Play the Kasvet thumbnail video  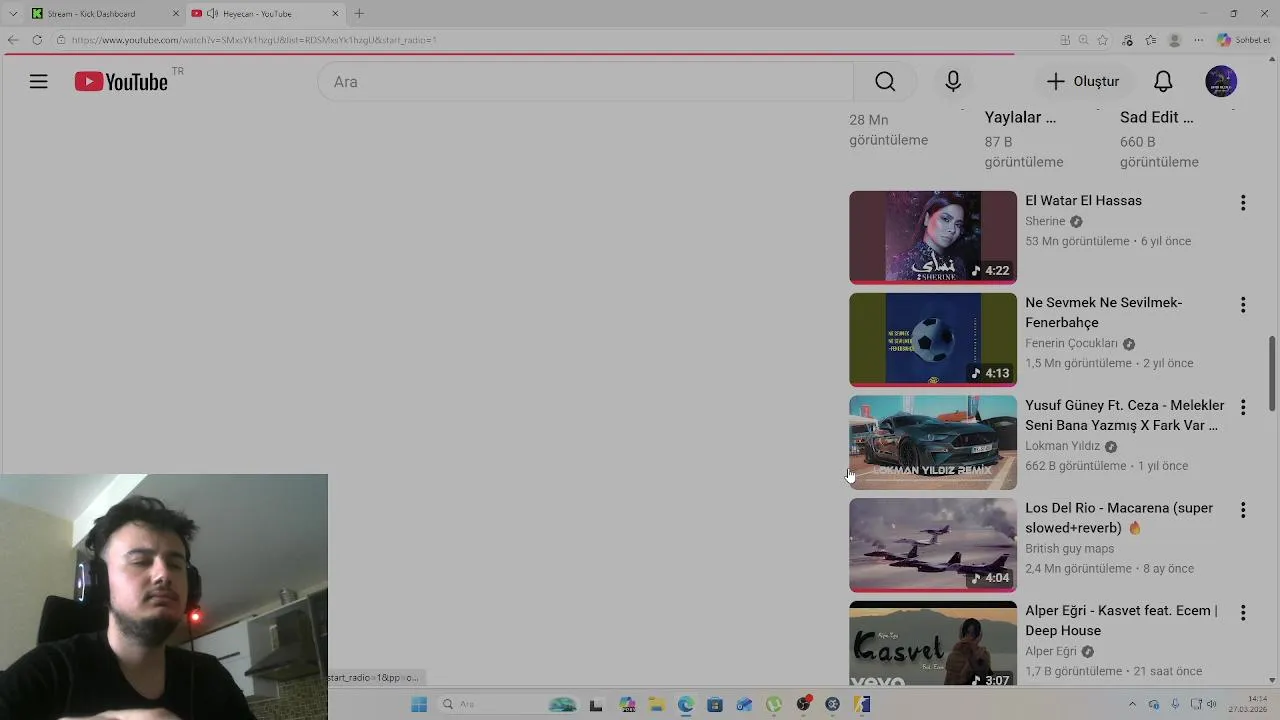933,644
